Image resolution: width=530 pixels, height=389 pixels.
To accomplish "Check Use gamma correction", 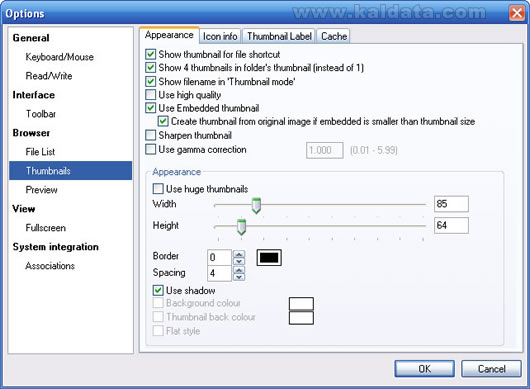I will click(150, 149).
